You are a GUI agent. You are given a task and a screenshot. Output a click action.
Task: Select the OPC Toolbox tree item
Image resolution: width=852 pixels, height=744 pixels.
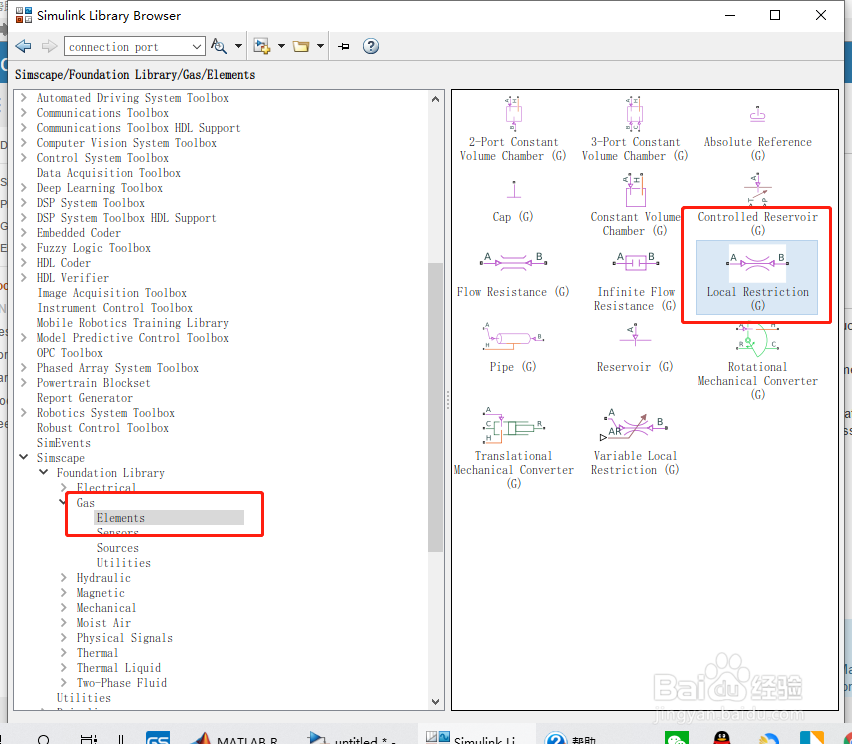click(x=70, y=353)
